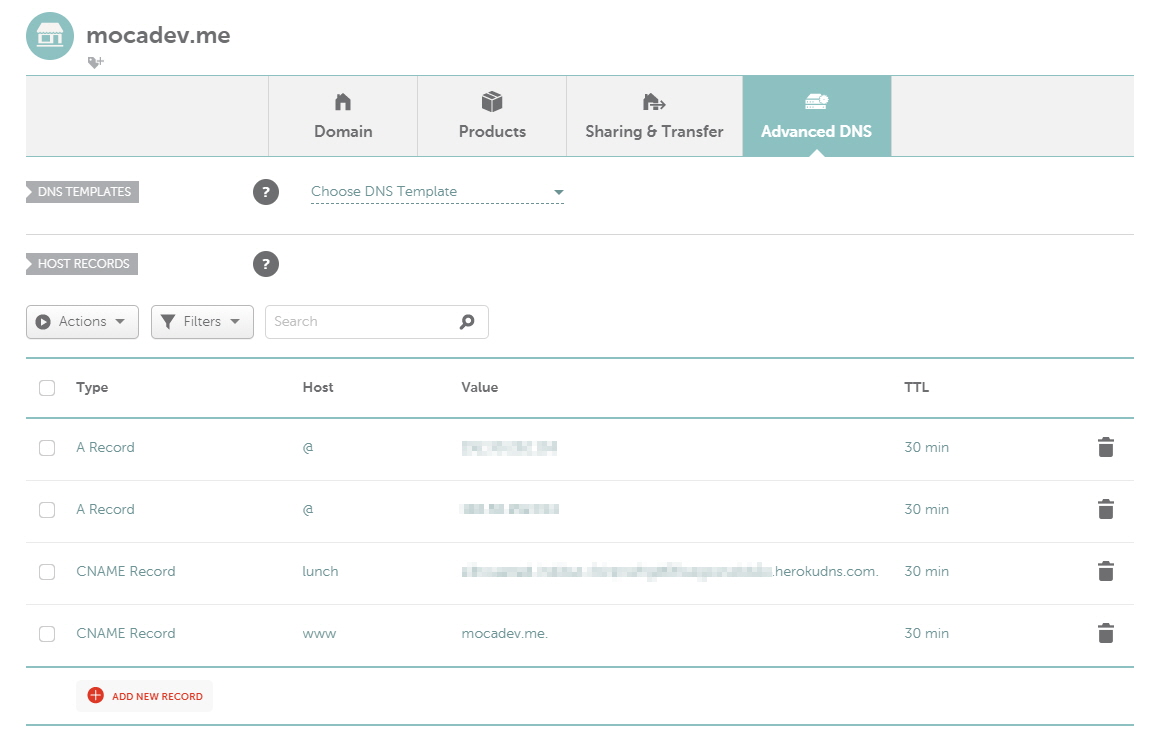Open the Choose DNS Template dropdown
The height and width of the screenshot is (737, 1156).
[x=437, y=192]
